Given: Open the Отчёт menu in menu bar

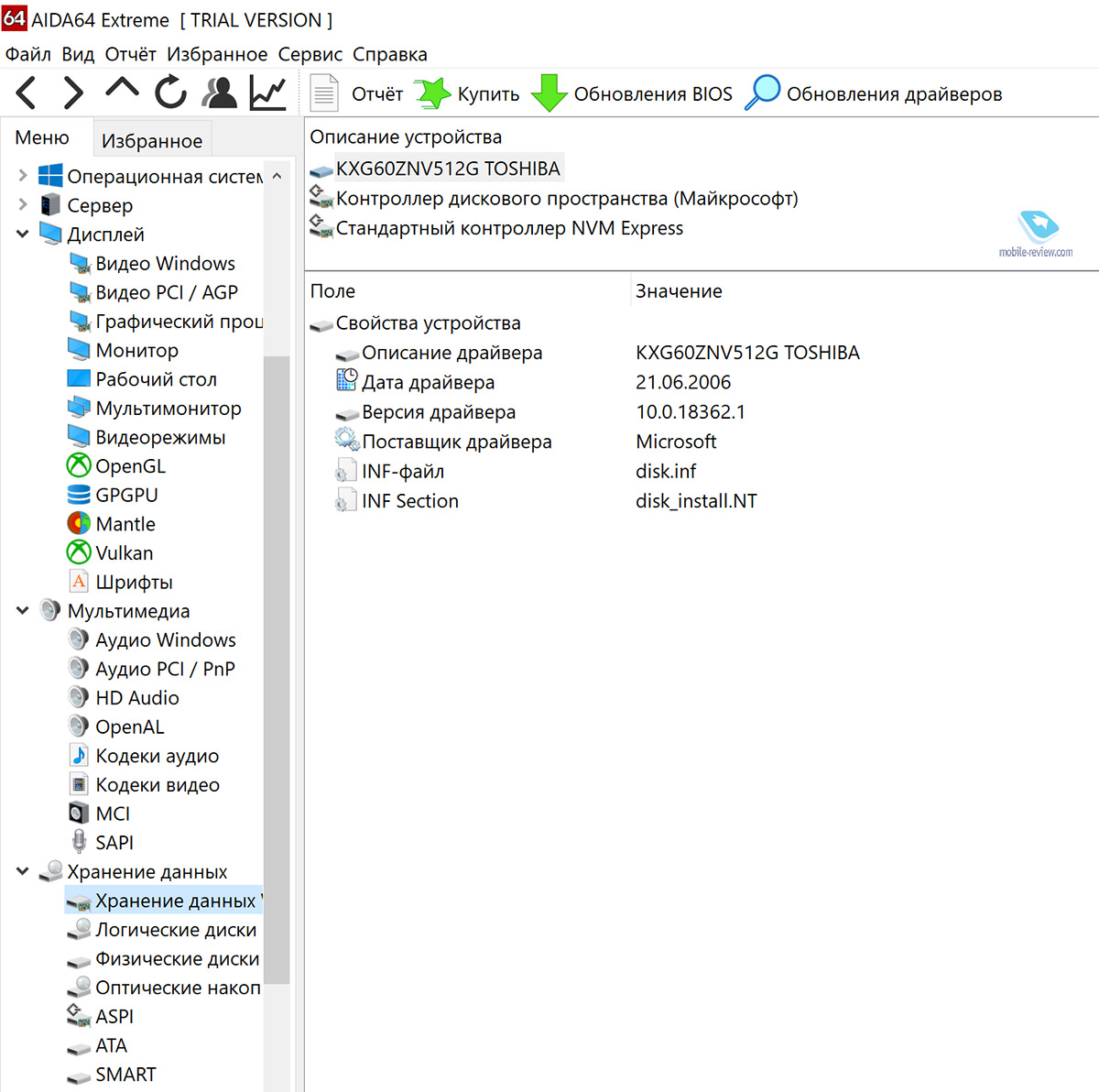Looking at the screenshot, I should [x=130, y=54].
